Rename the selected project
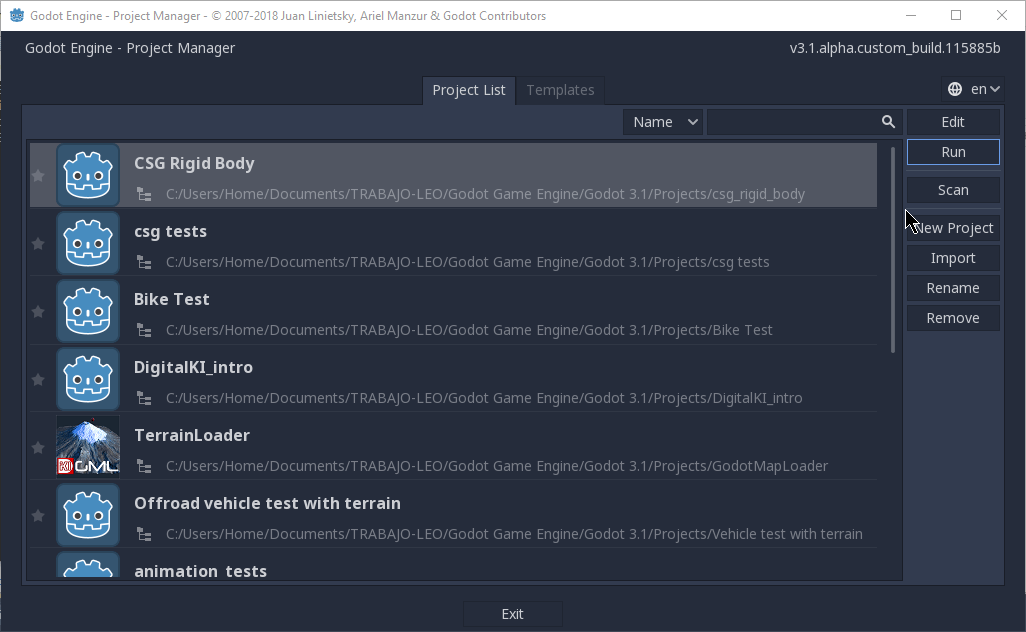Viewport: 1026px width, 632px height. [x=953, y=289]
